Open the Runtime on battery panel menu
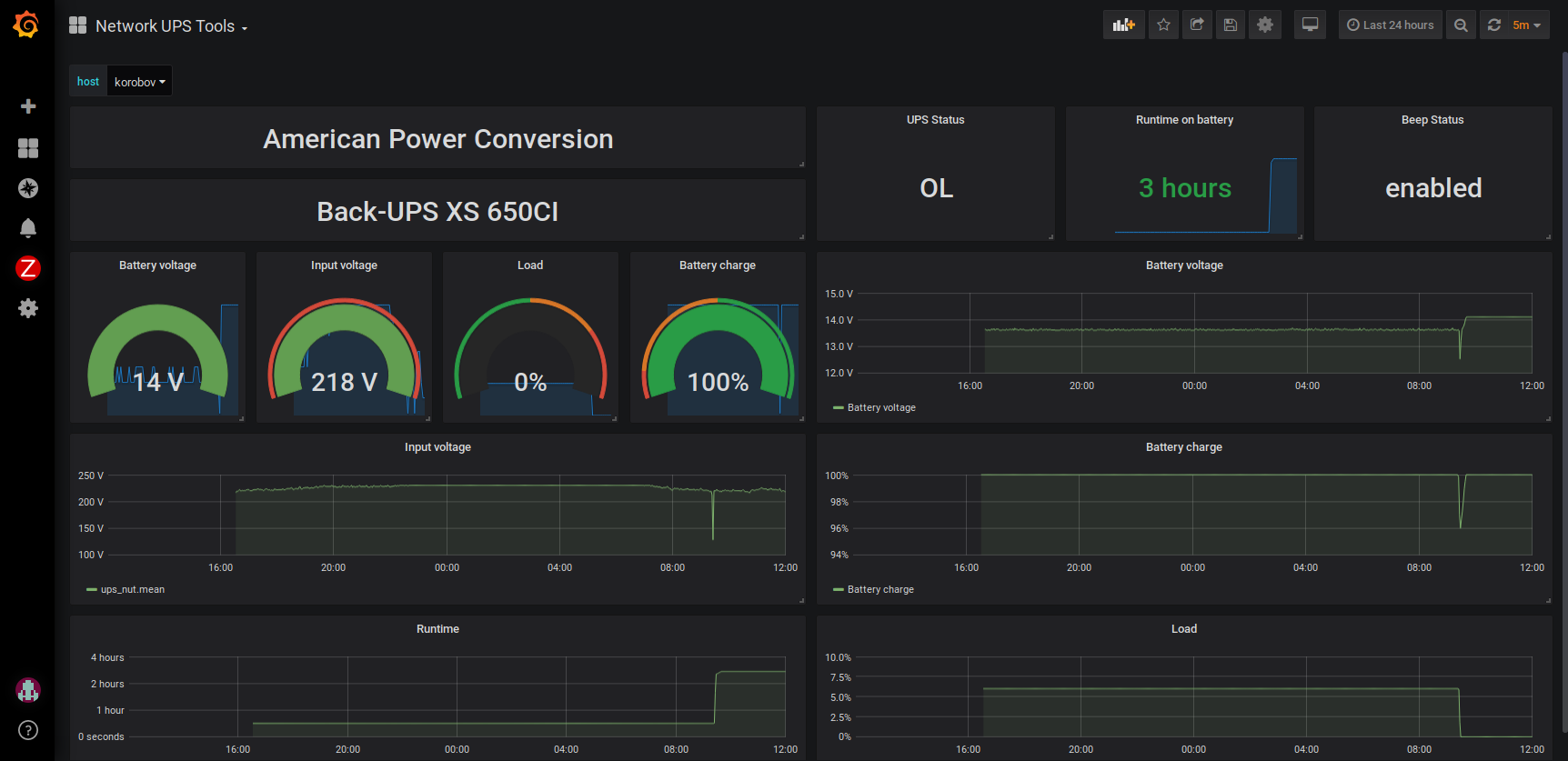The width and height of the screenshot is (1568, 761). pos(1185,120)
